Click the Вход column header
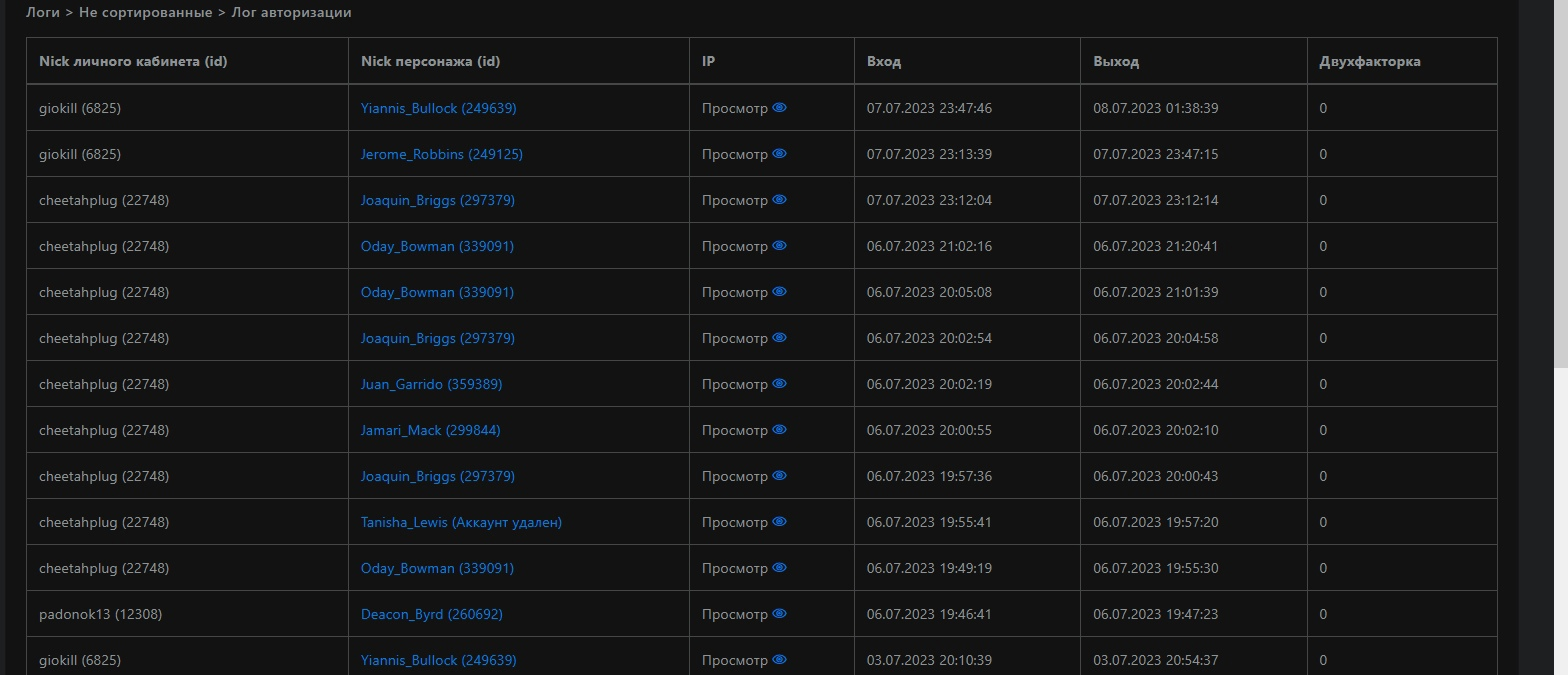This screenshot has width=1568, height=675. [884, 61]
